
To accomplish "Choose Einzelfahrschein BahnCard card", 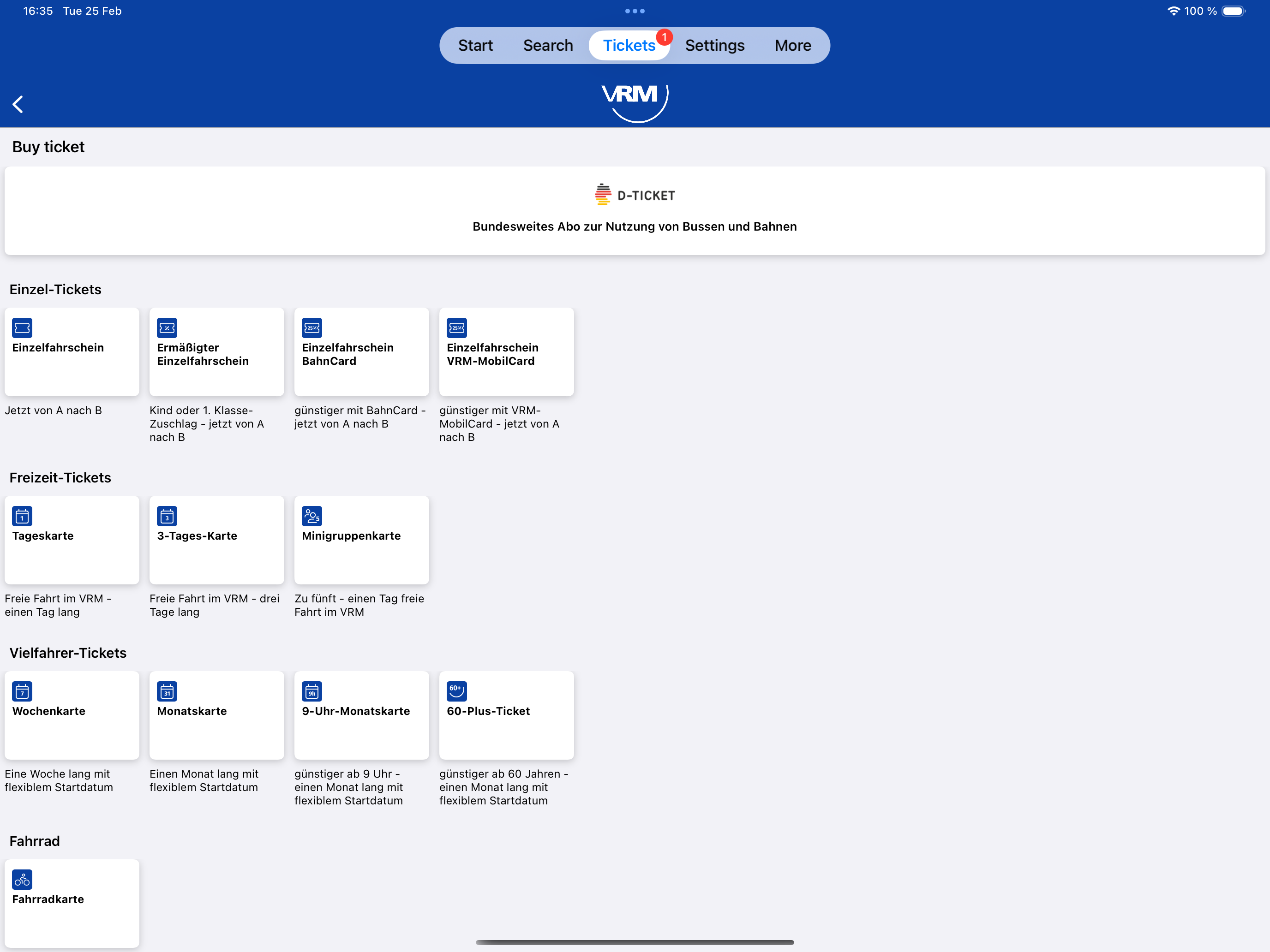I will point(362,352).
